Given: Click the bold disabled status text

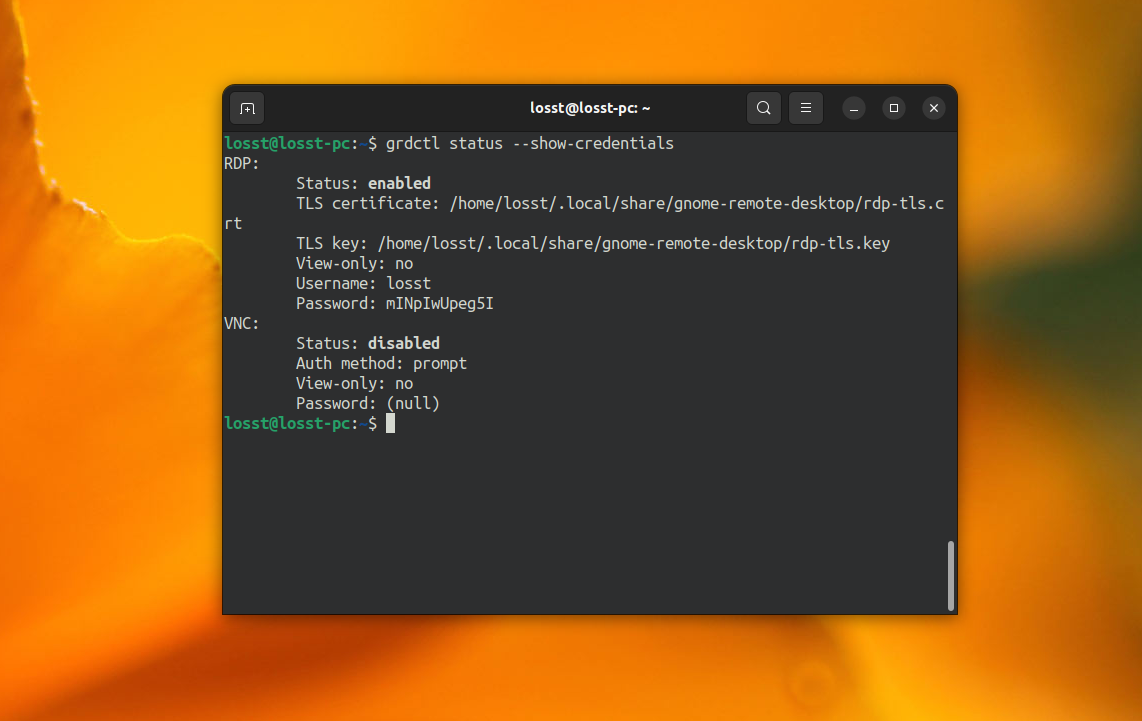Looking at the screenshot, I should (403, 344).
